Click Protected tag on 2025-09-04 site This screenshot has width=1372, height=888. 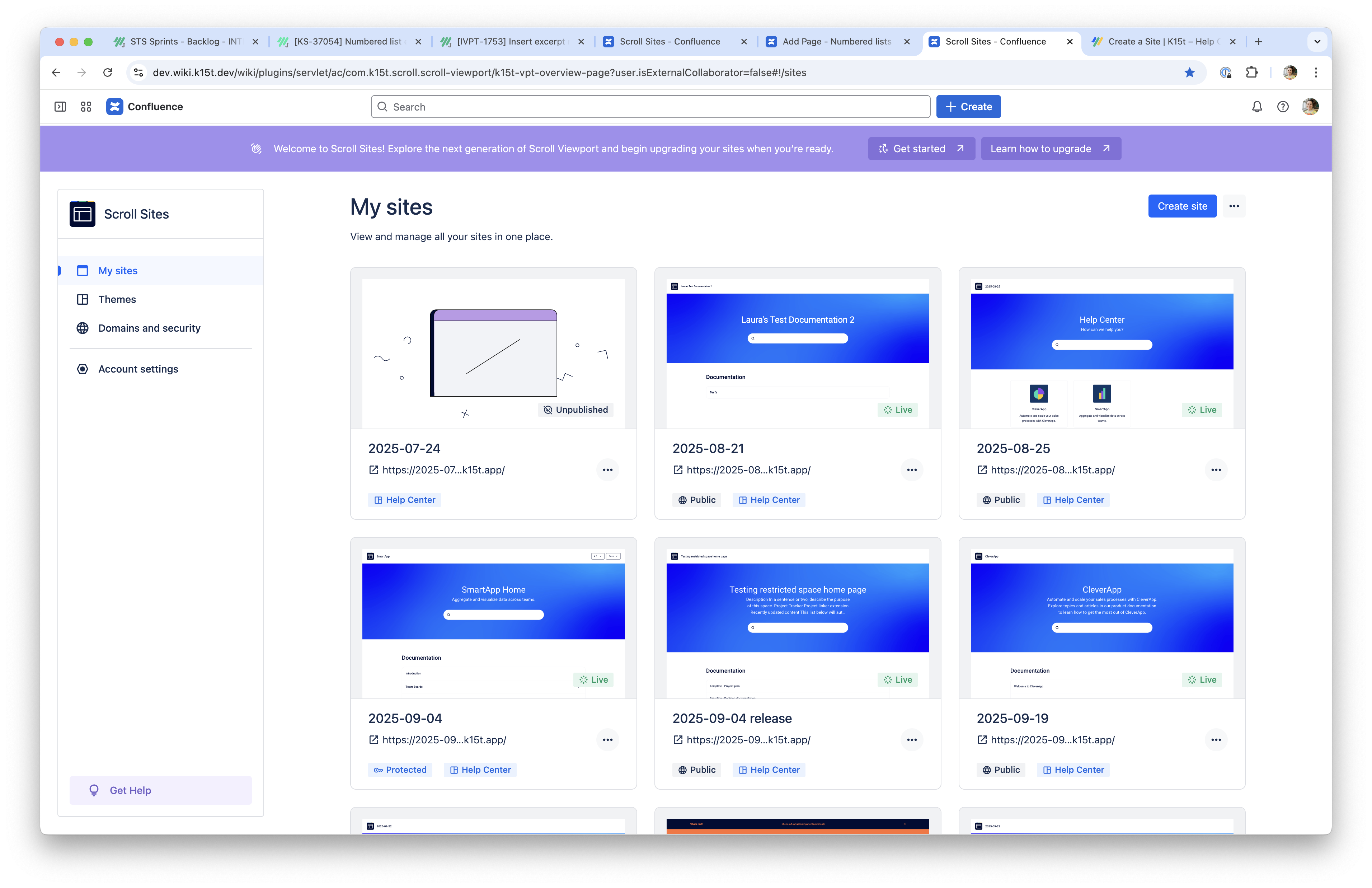coord(400,770)
